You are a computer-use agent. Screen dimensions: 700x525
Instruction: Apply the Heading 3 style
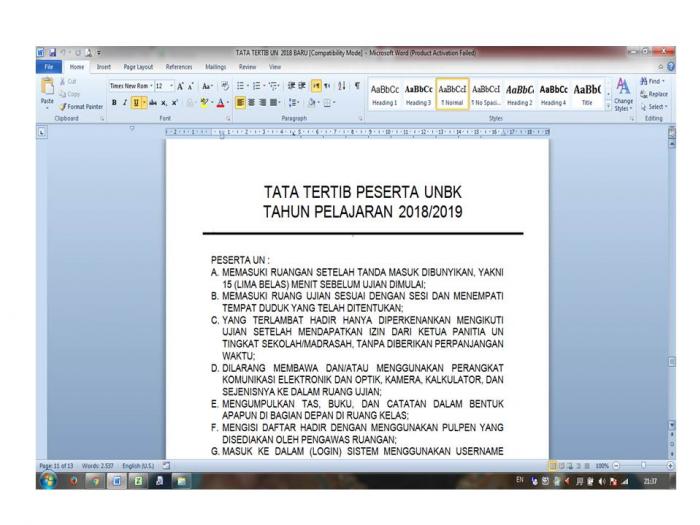click(418, 95)
